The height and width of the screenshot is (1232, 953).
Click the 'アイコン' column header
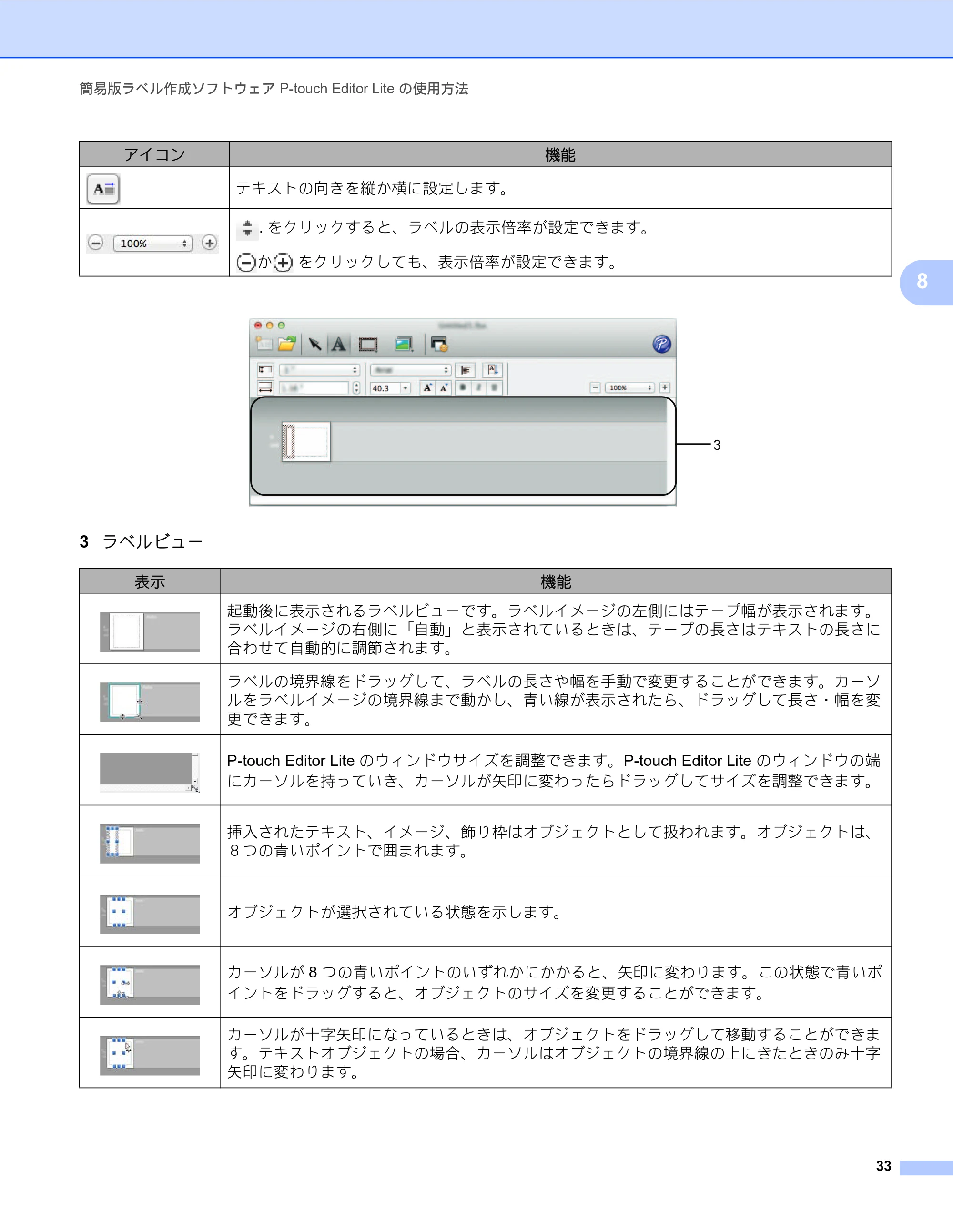154,154
